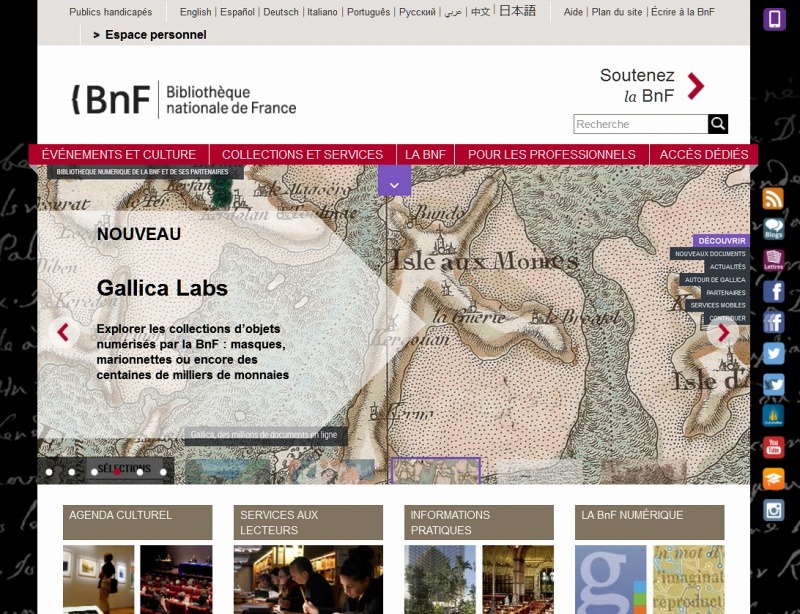This screenshot has height=614, width=800.
Task: Go to previous slide with left red arrow
Action: click(64, 332)
